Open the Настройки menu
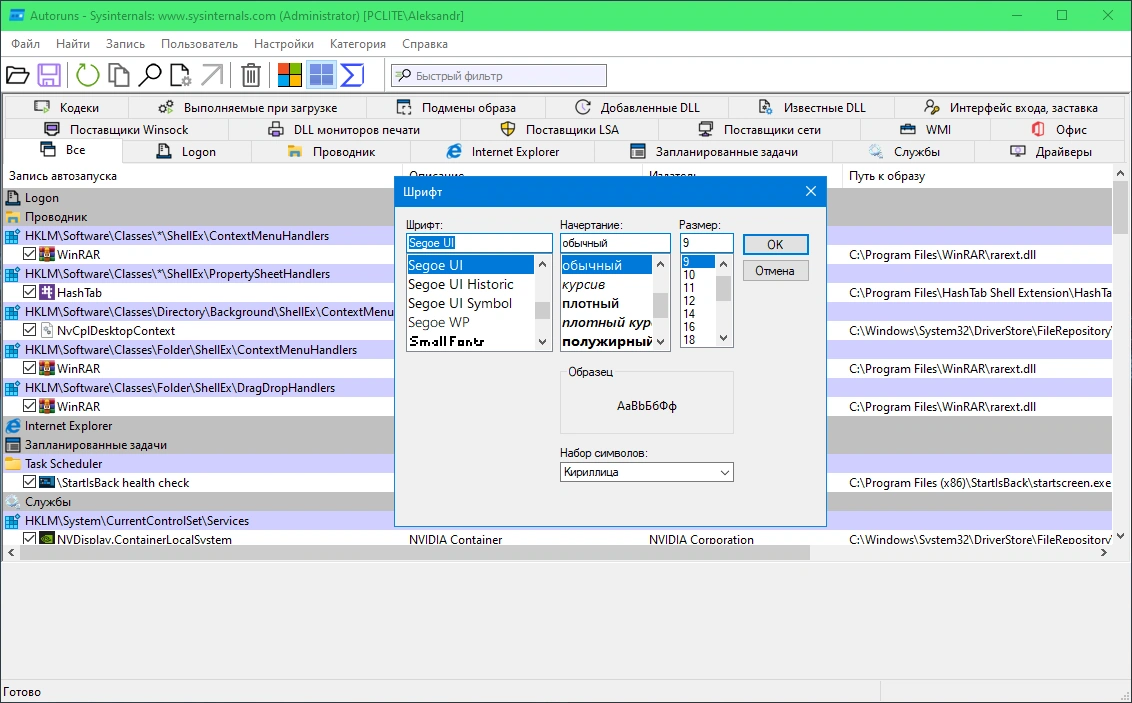 [284, 44]
